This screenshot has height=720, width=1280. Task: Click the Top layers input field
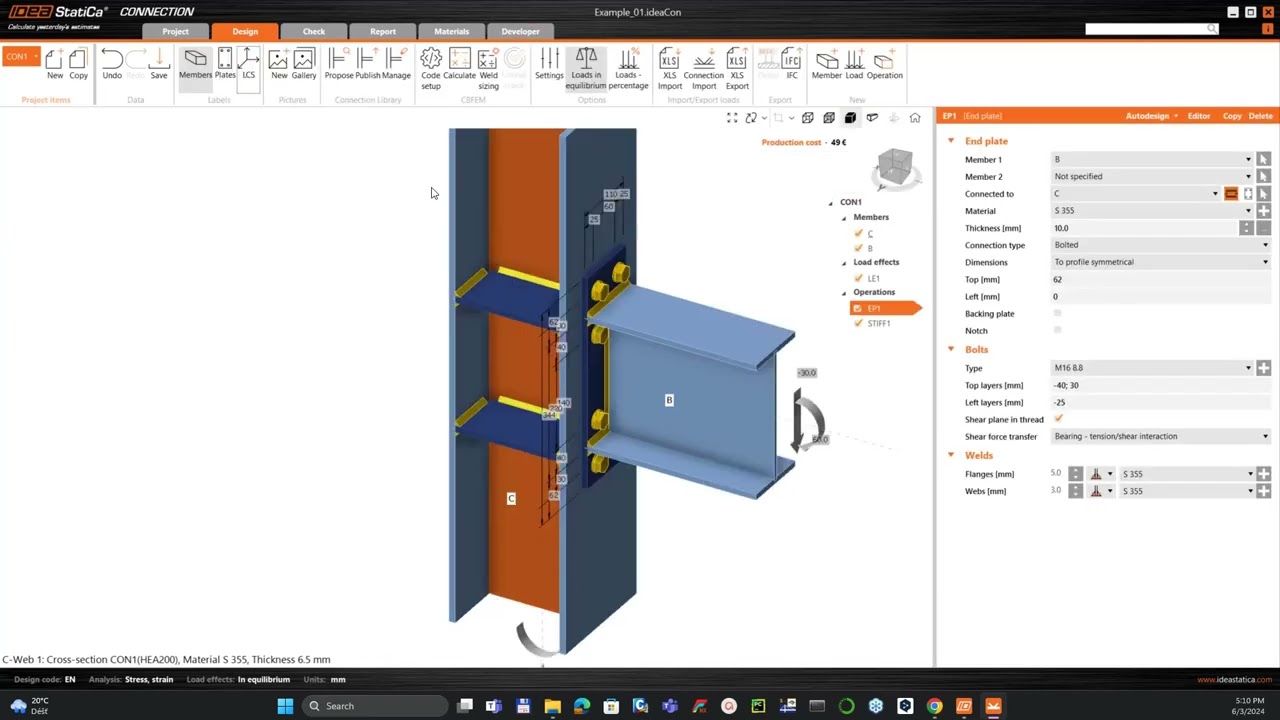pos(1160,385)
